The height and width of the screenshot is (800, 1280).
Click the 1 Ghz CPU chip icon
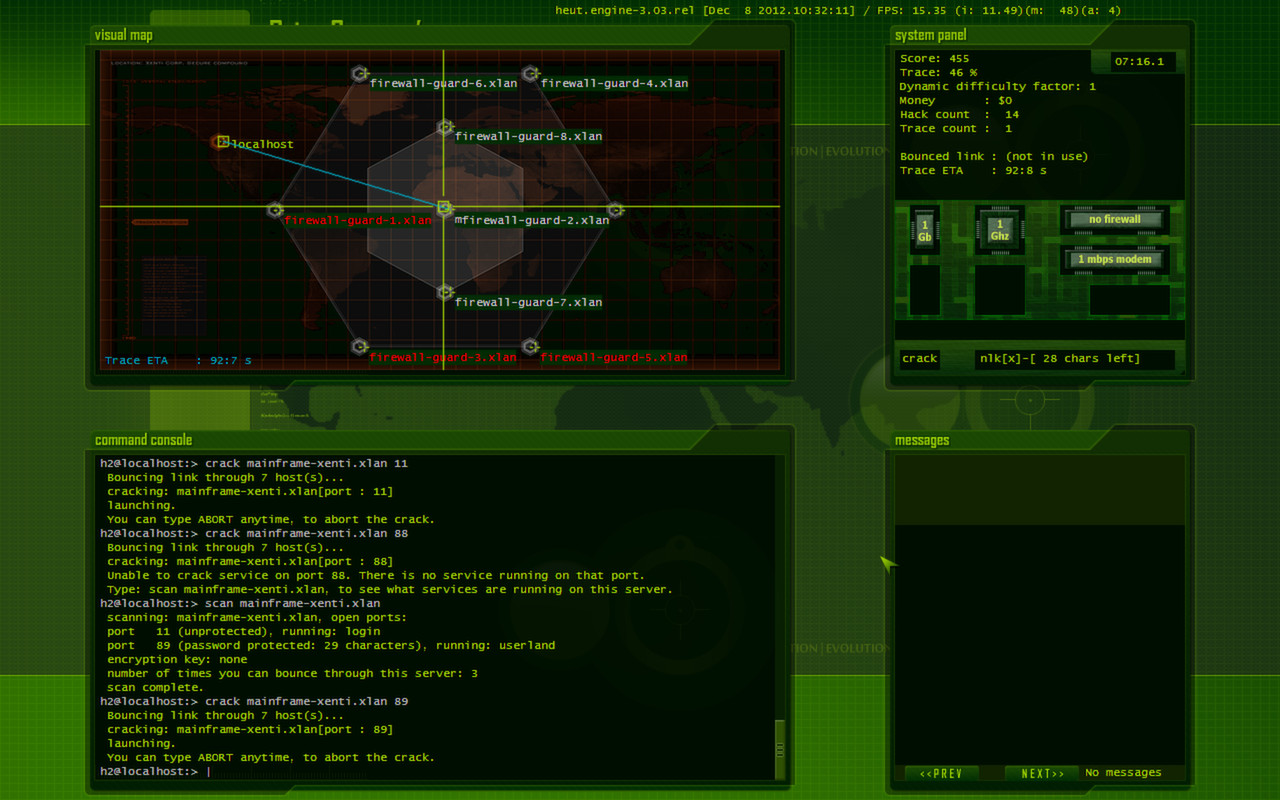pos(999,229)
